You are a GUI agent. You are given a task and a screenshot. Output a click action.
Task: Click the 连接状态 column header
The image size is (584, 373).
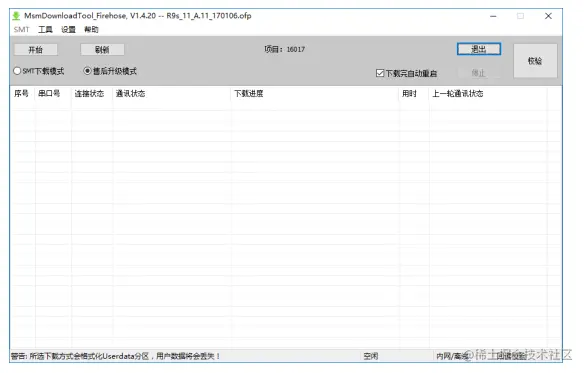tap(92, 94)
